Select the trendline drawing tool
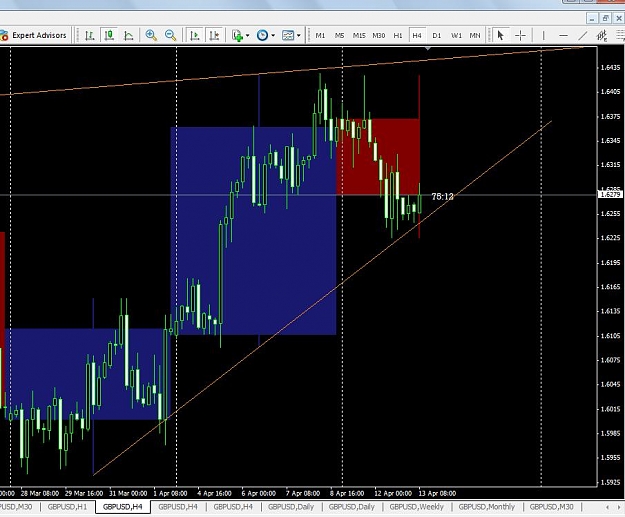The width and height of the screenshot is (625, 517). click(583, 35)
